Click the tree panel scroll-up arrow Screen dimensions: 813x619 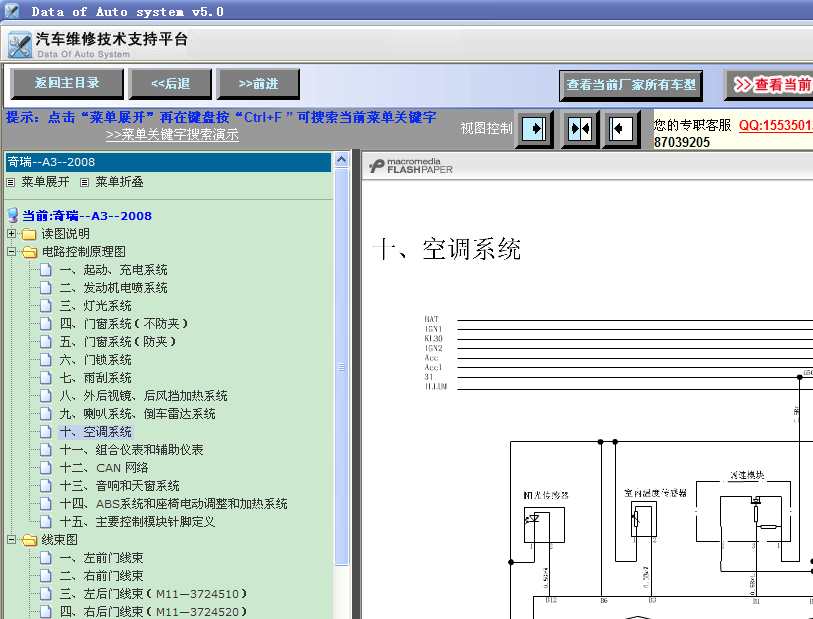[x=341, y=159]
